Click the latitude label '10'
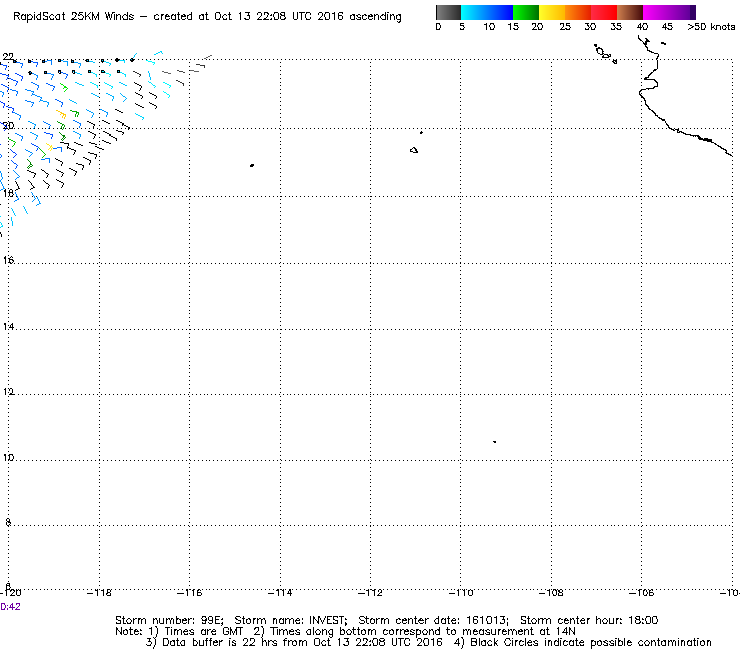The width and height of the screenshot is (740, 650). pyautogui.click(x=8, y=457)
